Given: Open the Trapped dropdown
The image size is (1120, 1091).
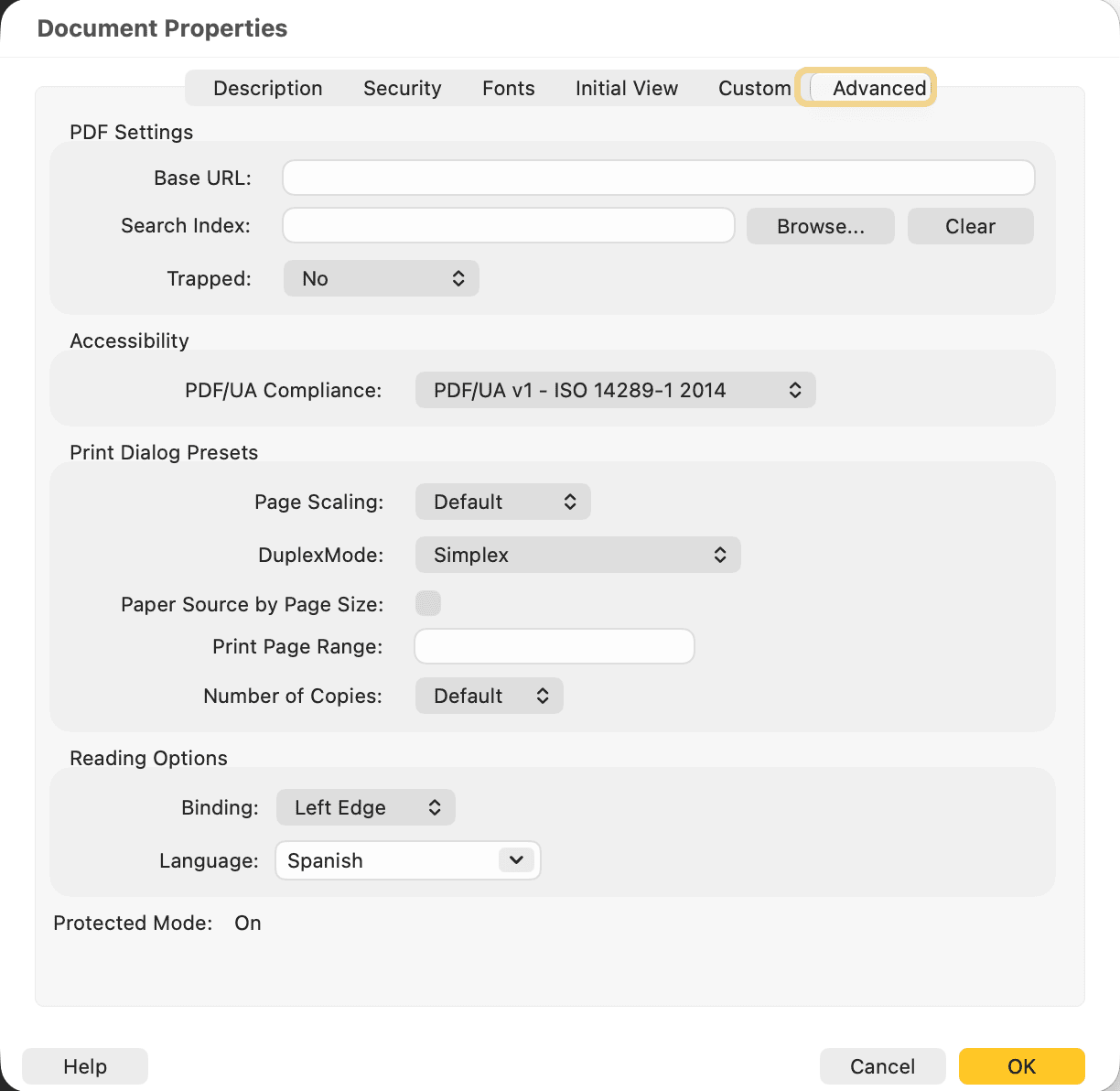Looking at the screenshot, I should click(382, 278).
